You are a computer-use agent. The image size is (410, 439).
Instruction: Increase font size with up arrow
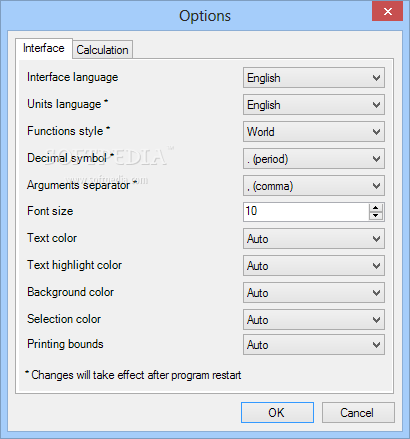click(376, 208)
